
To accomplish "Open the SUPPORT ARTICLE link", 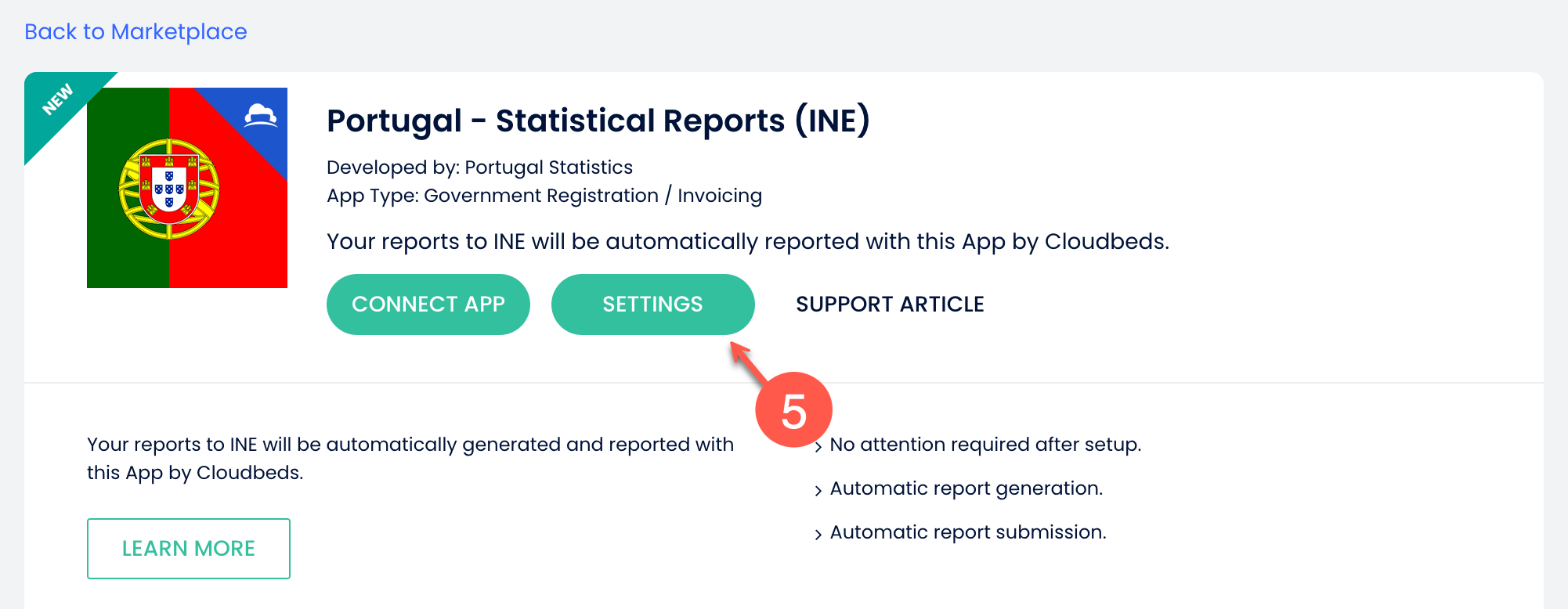I will (890, 304).
